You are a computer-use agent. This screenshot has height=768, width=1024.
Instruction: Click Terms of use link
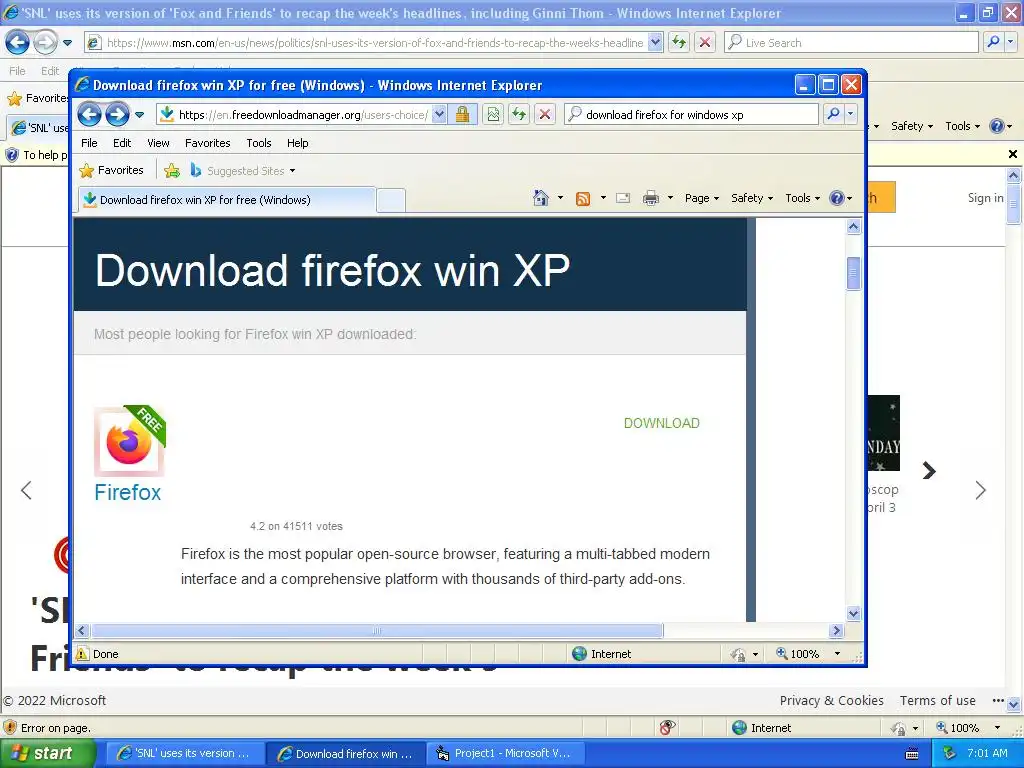coord(937,700)
